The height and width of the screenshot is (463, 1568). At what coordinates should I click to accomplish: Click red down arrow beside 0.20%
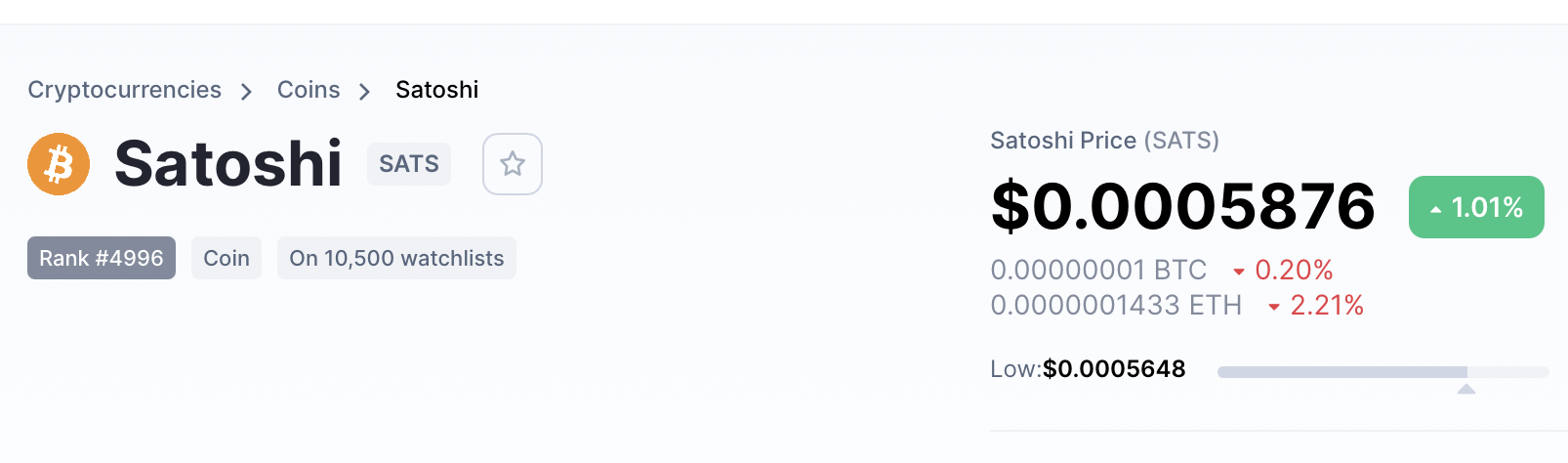coord(1239,272)
